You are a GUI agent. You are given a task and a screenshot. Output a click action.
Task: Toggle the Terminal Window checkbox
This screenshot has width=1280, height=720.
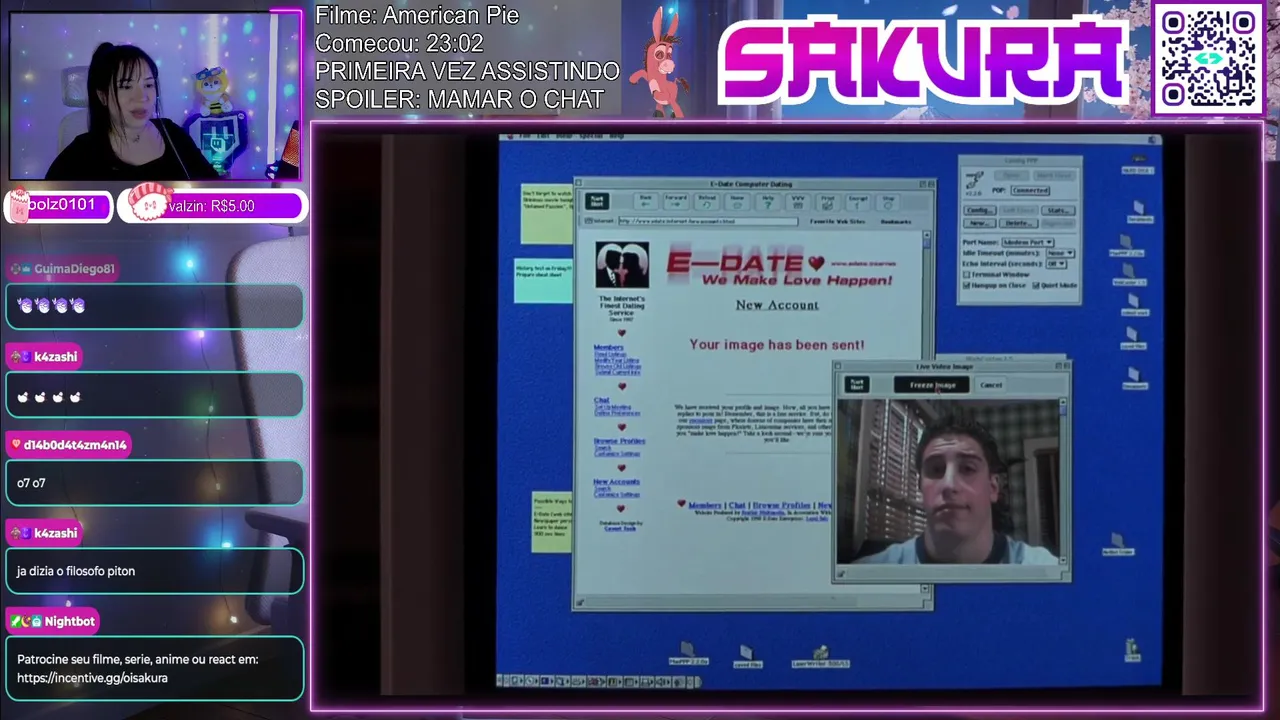tap(966, 275)
